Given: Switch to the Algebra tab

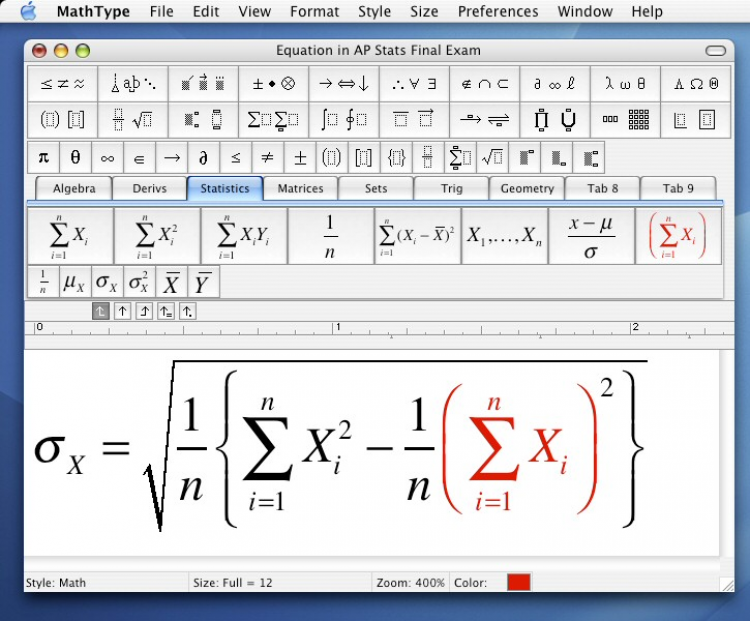Looking at the screenshot, I should point(74,189).
